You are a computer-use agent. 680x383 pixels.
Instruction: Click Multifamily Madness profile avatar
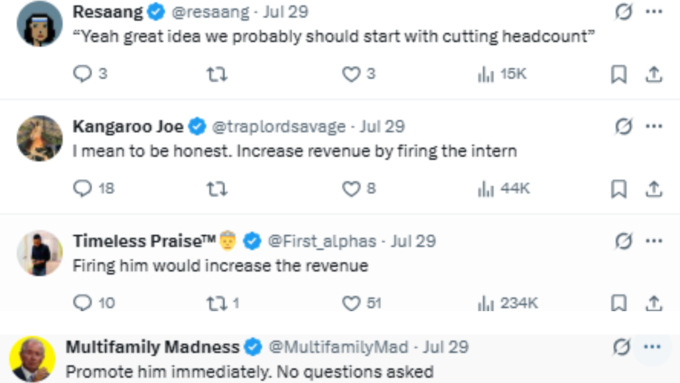click(x=33, y=358)
